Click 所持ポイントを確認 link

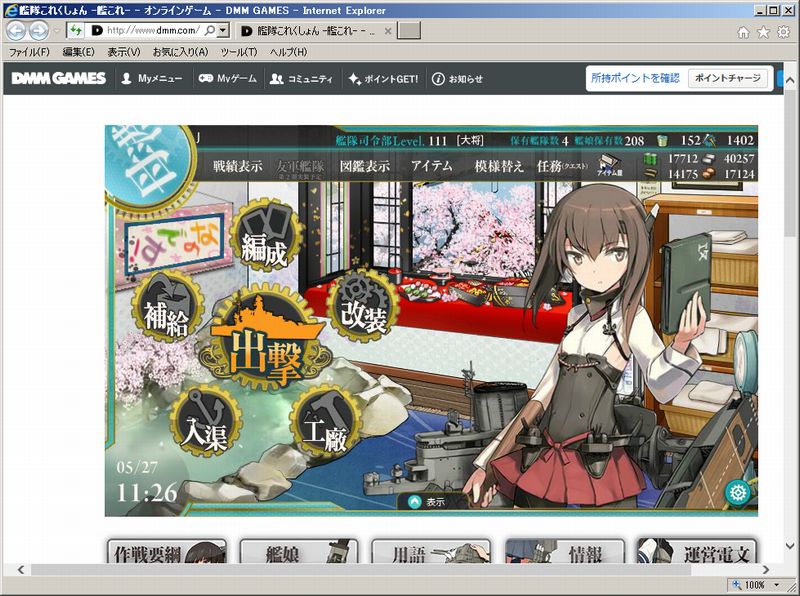pos(635,78)
